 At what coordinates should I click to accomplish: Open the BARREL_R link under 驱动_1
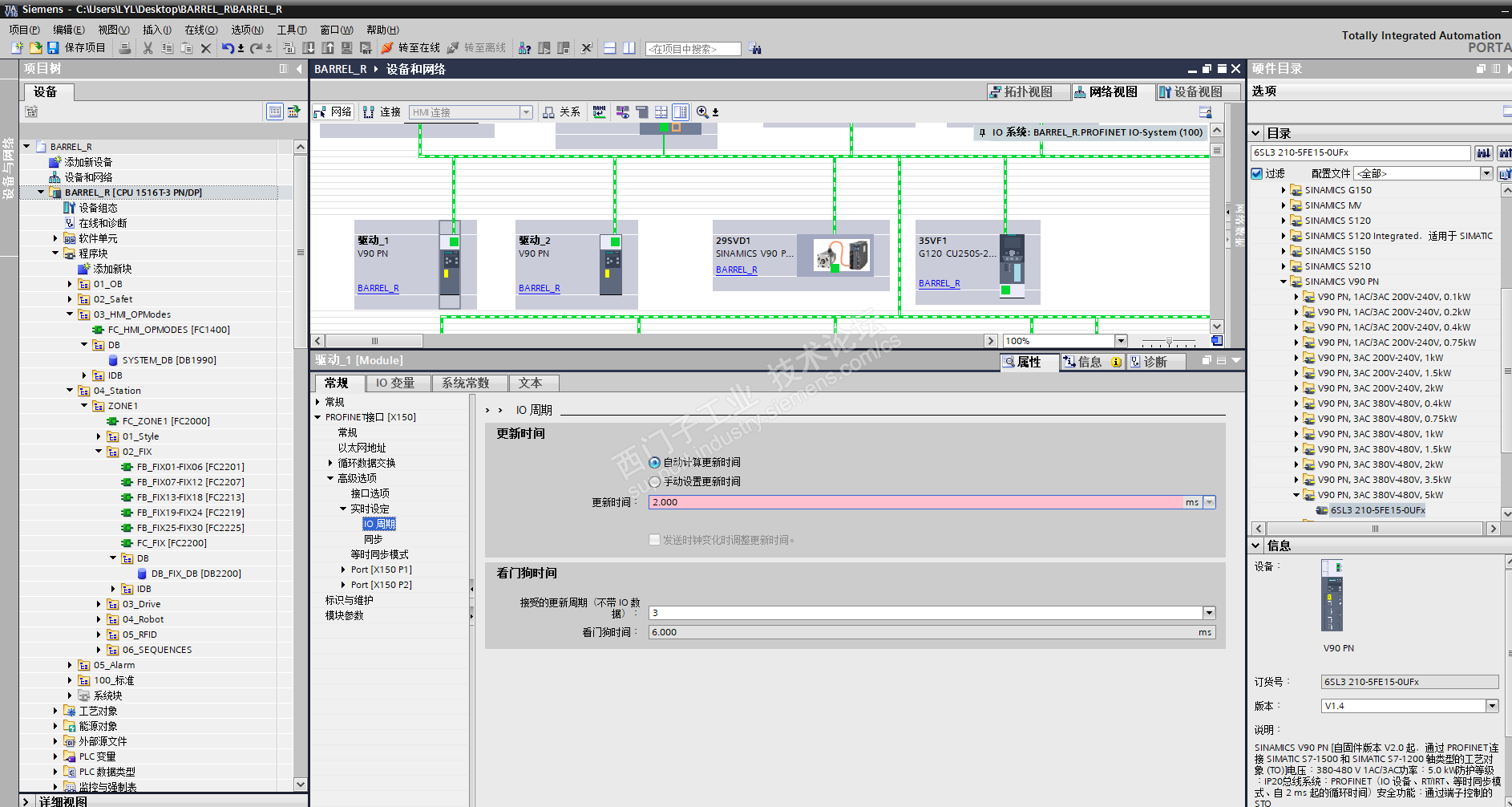click(x=378, y=288)
